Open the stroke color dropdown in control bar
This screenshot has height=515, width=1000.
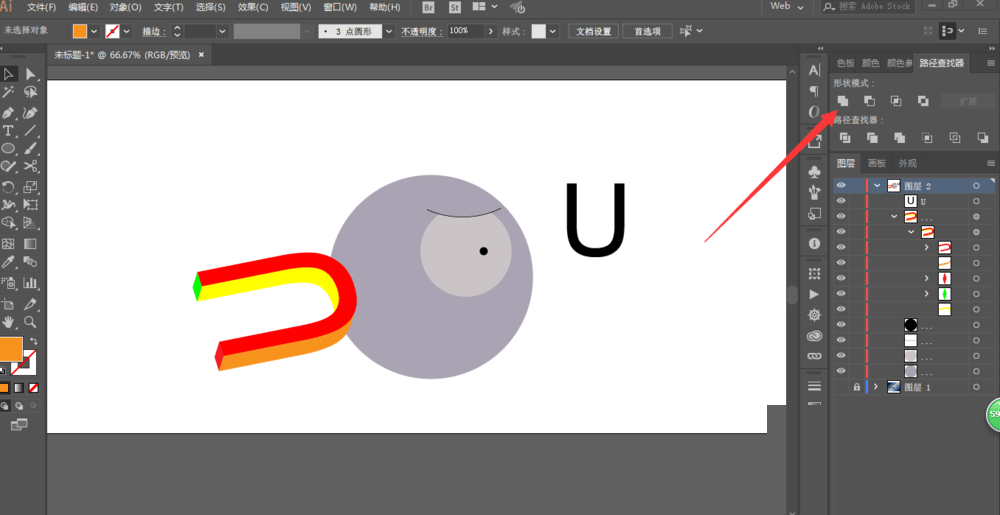click(127, 31)
